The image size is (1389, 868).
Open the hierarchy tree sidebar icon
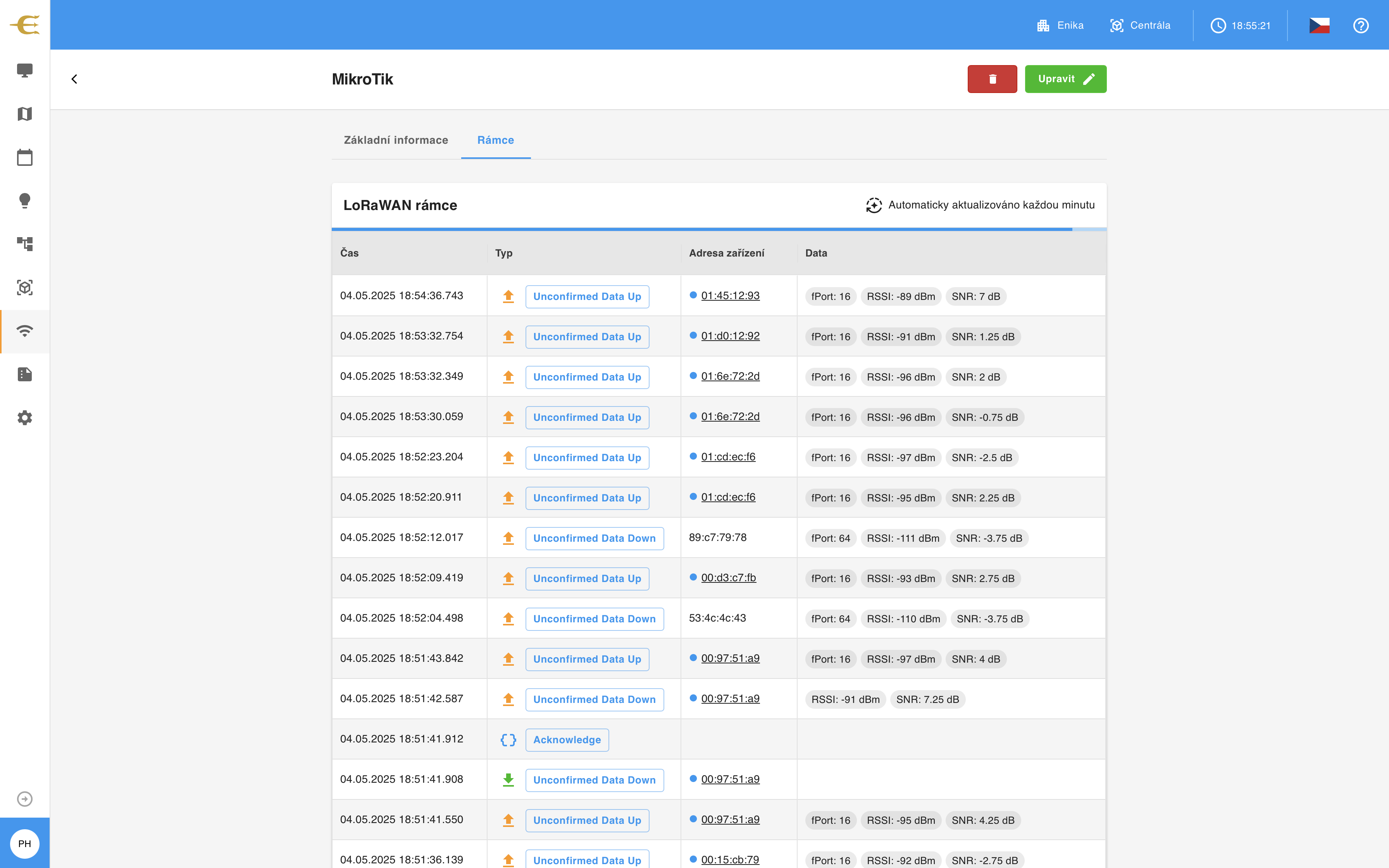(x=25, y=244)
